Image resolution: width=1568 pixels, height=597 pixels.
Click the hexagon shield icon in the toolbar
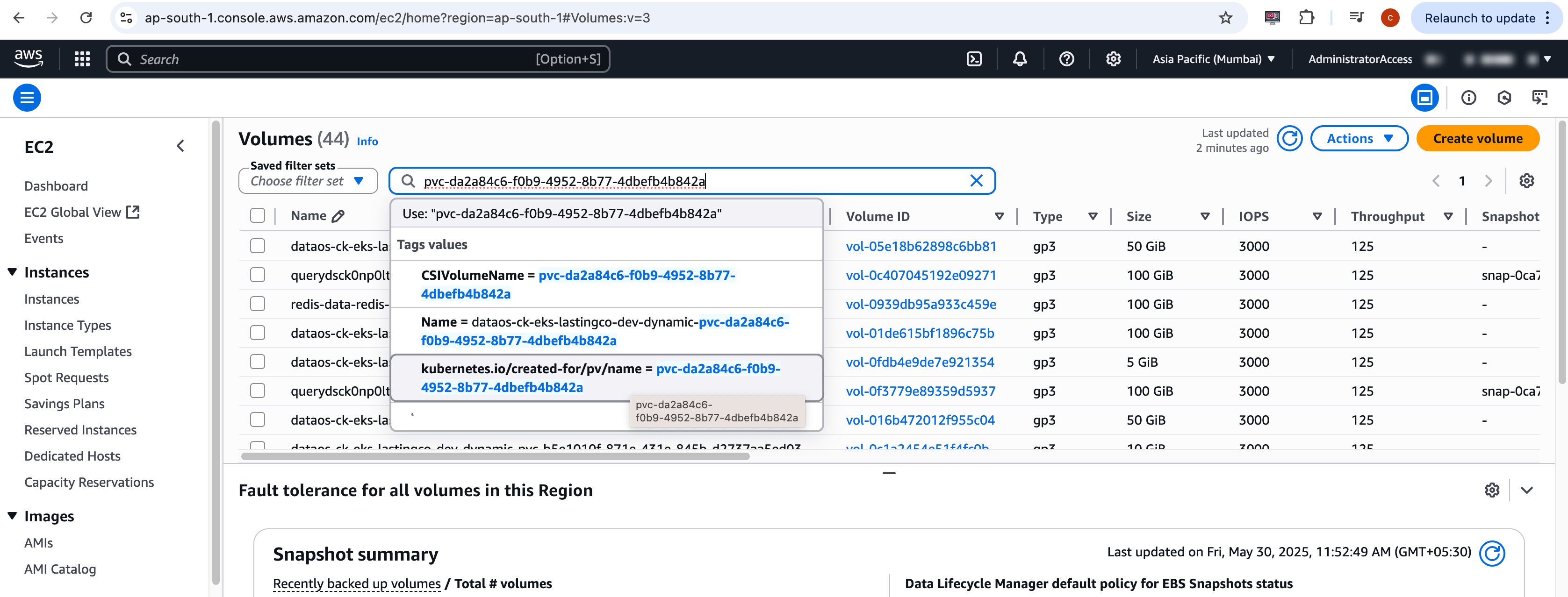point(1503,97)
